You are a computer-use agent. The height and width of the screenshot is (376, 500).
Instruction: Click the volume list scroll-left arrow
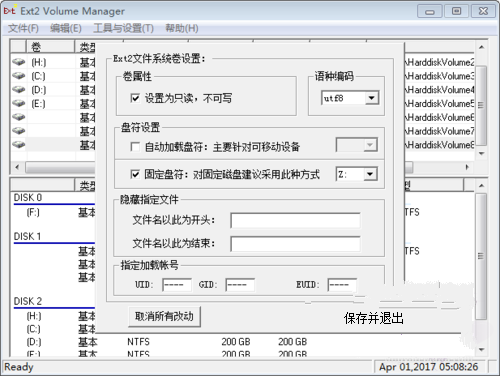17,167
